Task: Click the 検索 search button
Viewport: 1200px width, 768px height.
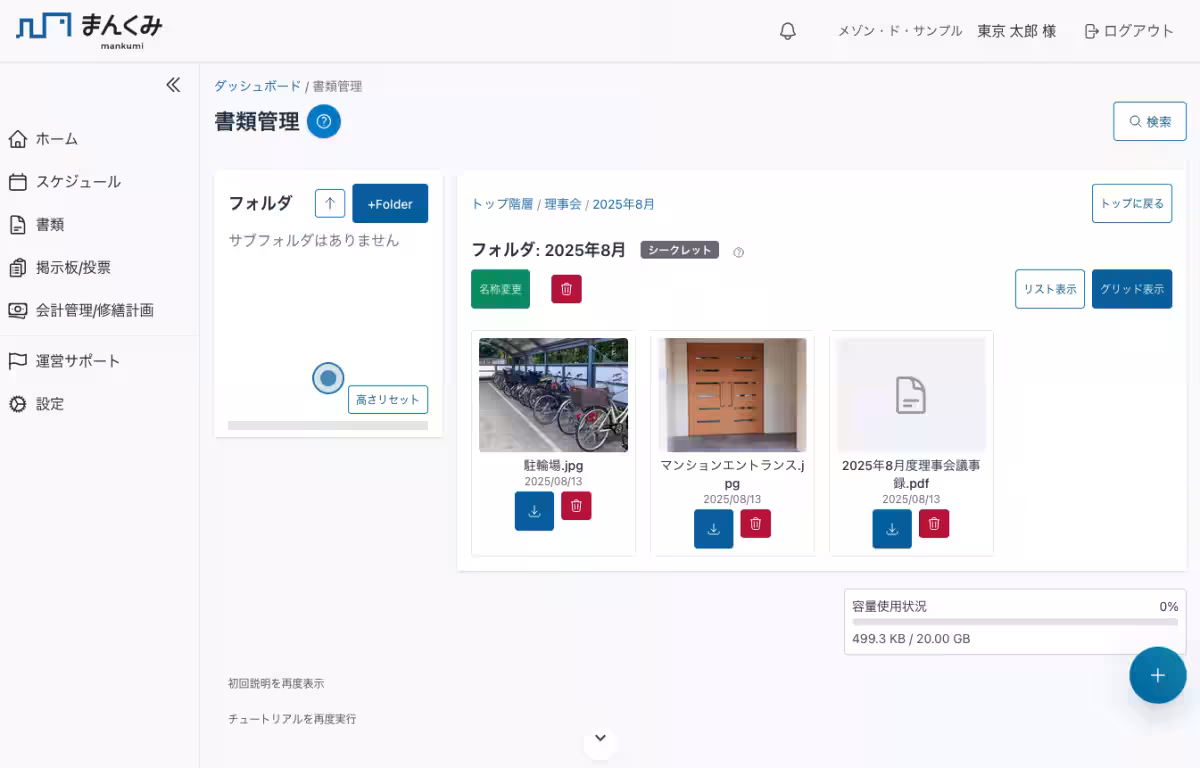Action: (1149, 121)
